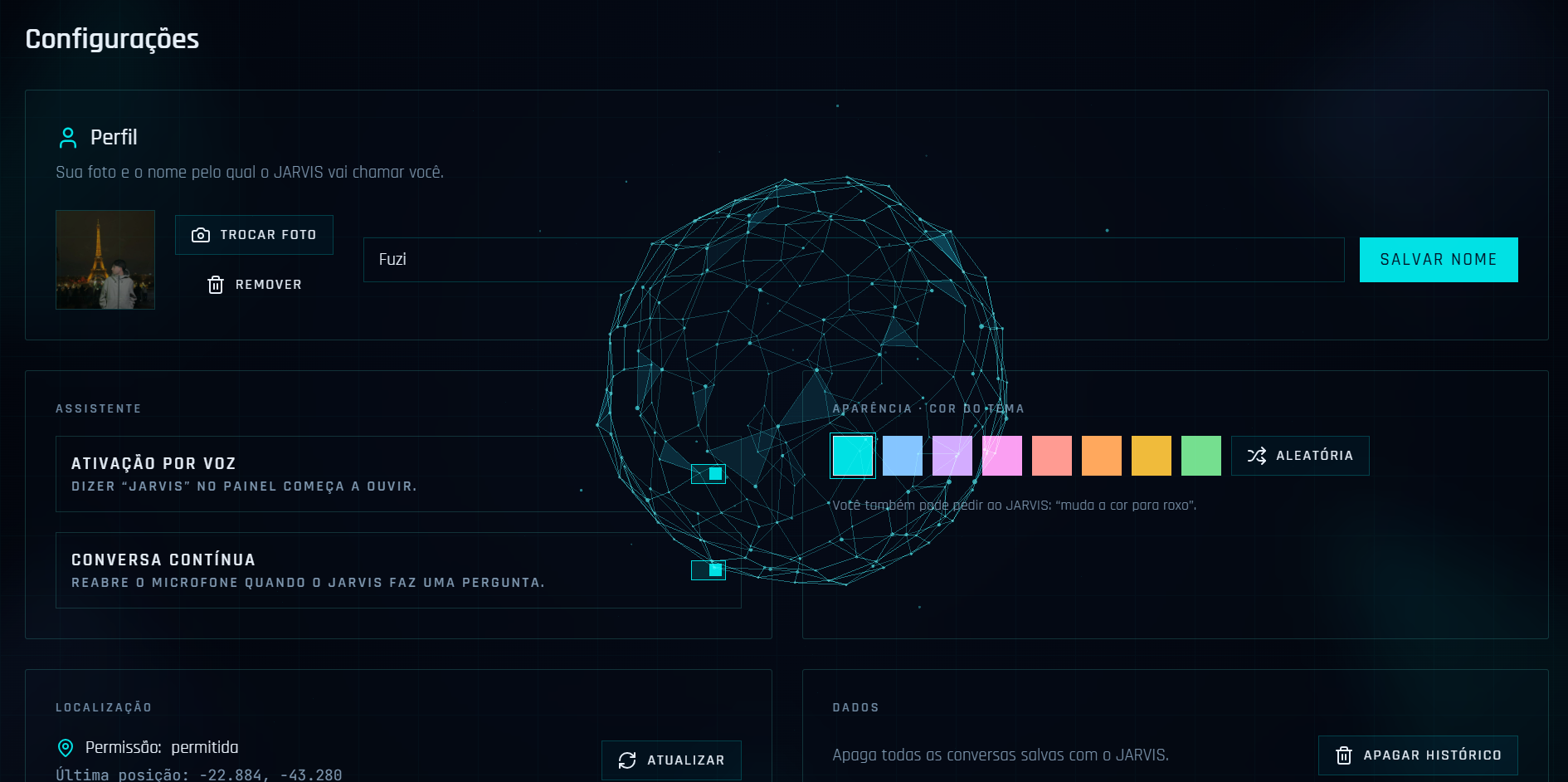The image size is (1568, 782).
Task: Select the orange theme swatch
Action: [x=1102, y=456]
